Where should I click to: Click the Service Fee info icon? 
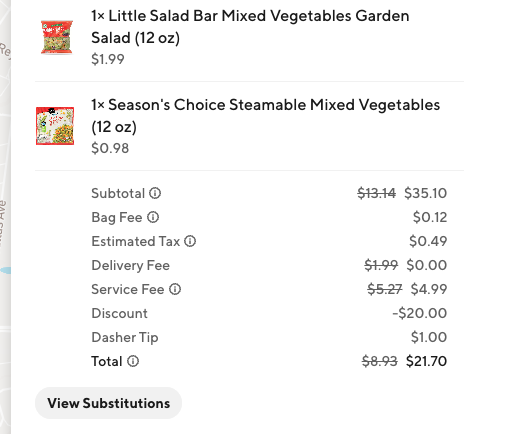[x=175, y=289]
